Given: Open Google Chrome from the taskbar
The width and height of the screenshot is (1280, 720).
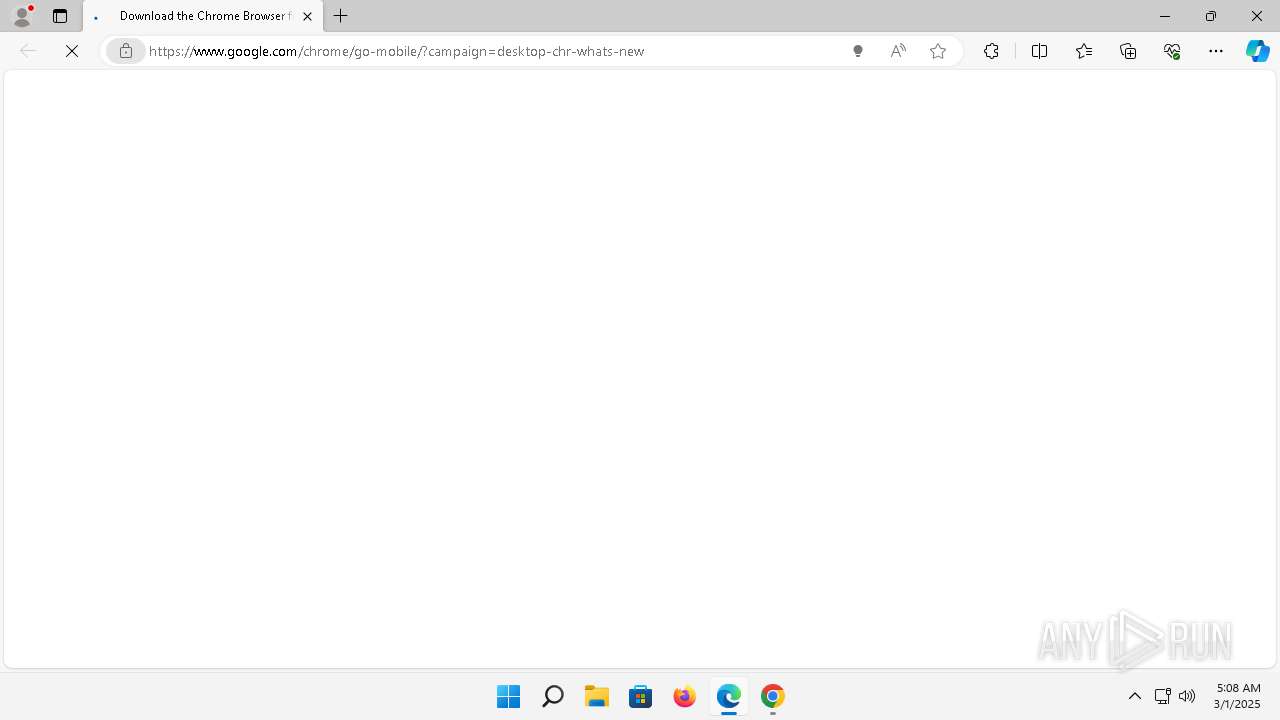Looking at the screenshot, I should click(x=773, y=696).
